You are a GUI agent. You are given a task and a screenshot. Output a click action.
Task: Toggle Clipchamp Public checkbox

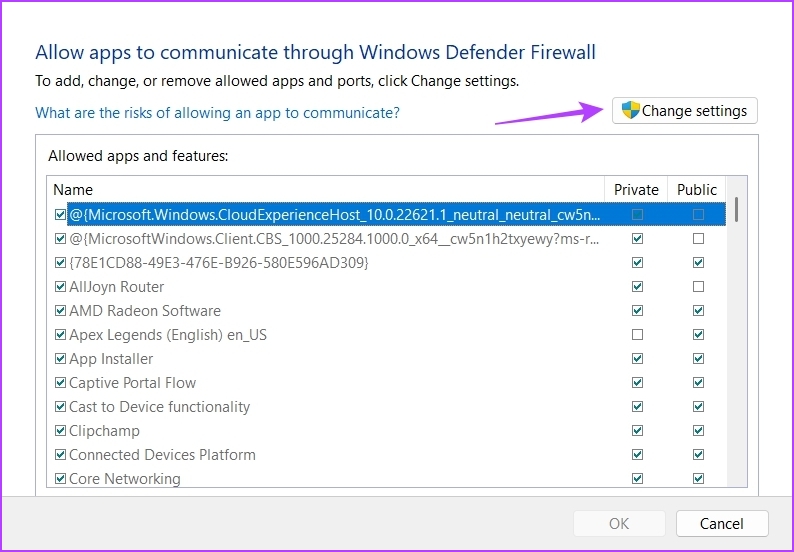[x=698, y=430]
